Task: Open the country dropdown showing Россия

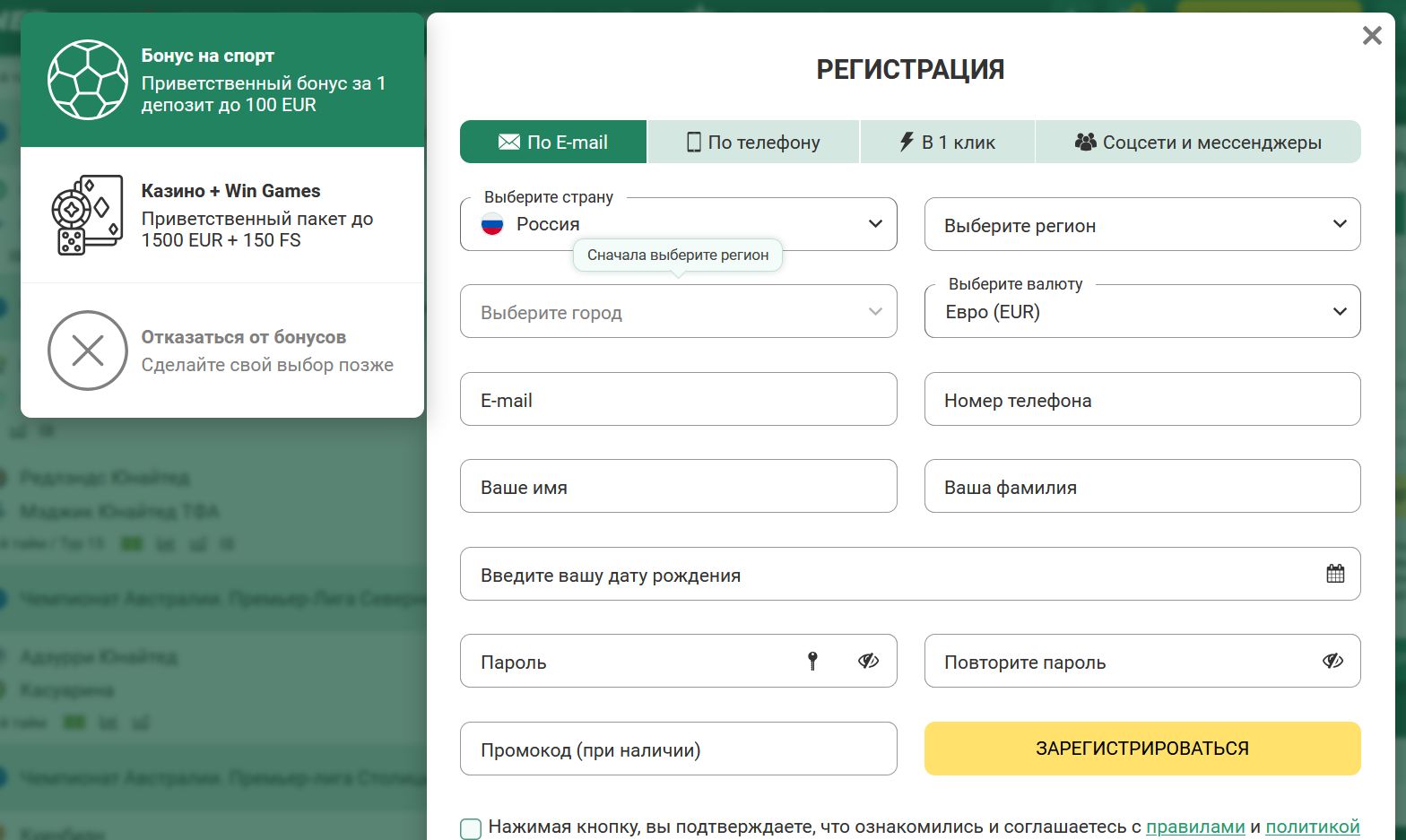Action: pos(678,224)
